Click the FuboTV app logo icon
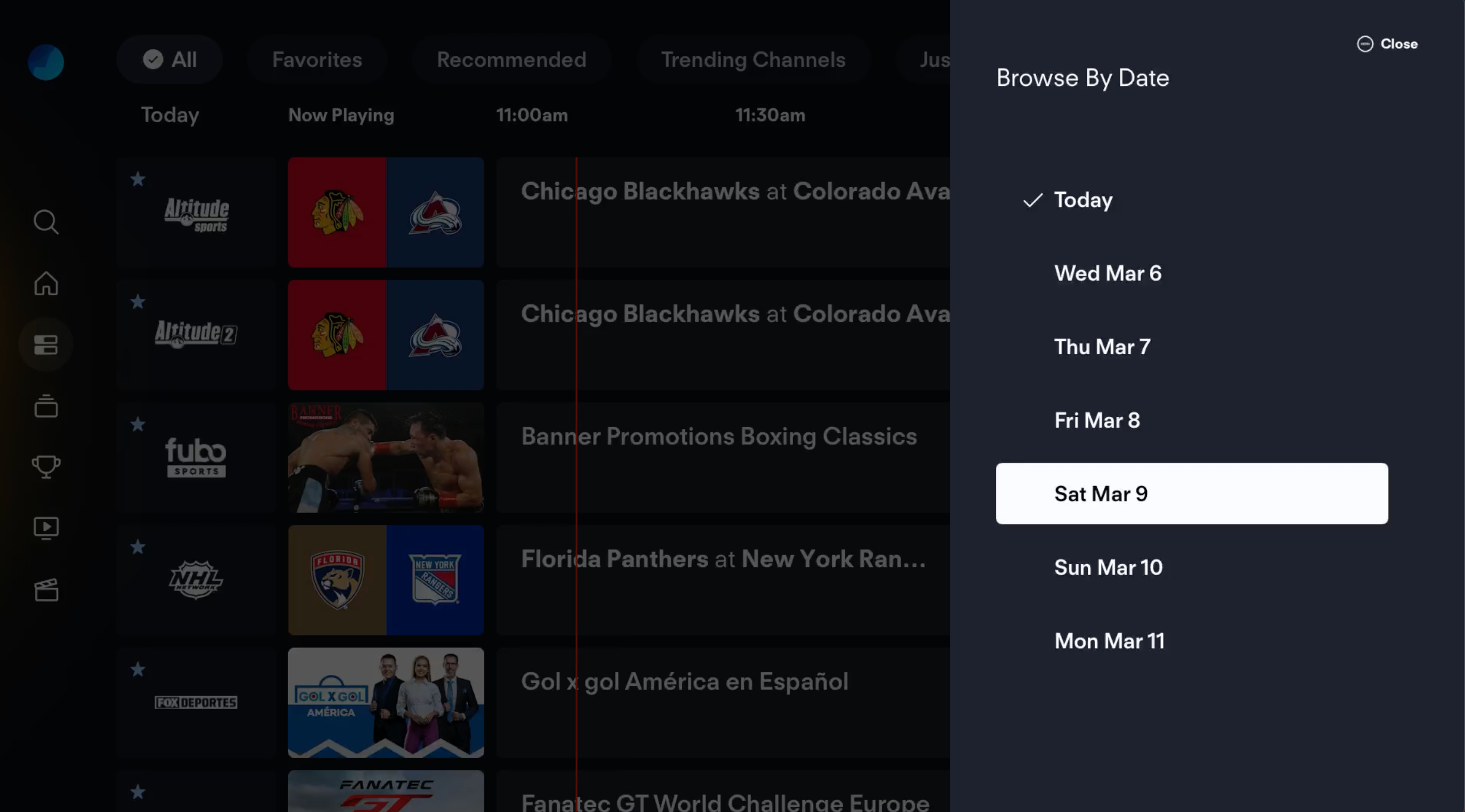Screen dimensions: 1465x812 46,62
